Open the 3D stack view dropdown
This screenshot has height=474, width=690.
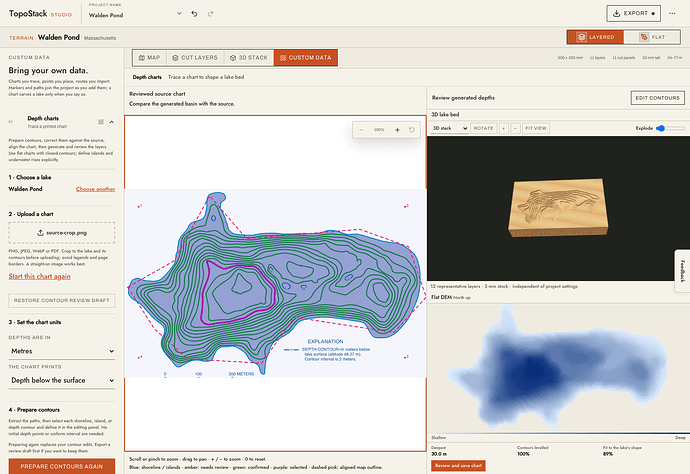[449, 128]
